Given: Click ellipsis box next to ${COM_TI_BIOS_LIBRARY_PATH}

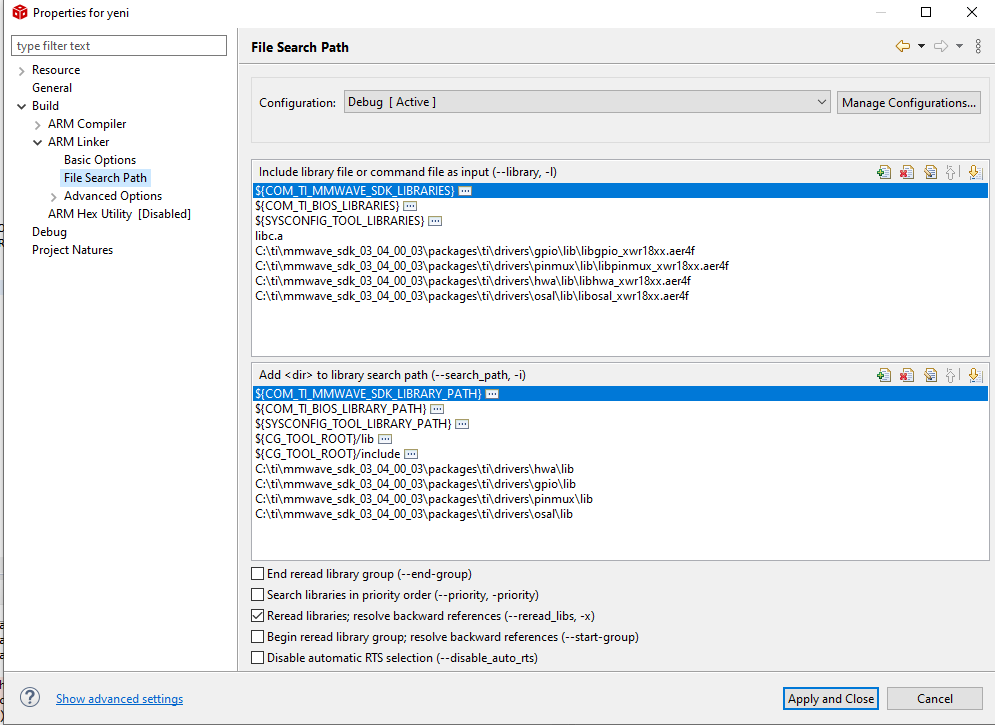Looking at the screenshot, I should point(437,409).
